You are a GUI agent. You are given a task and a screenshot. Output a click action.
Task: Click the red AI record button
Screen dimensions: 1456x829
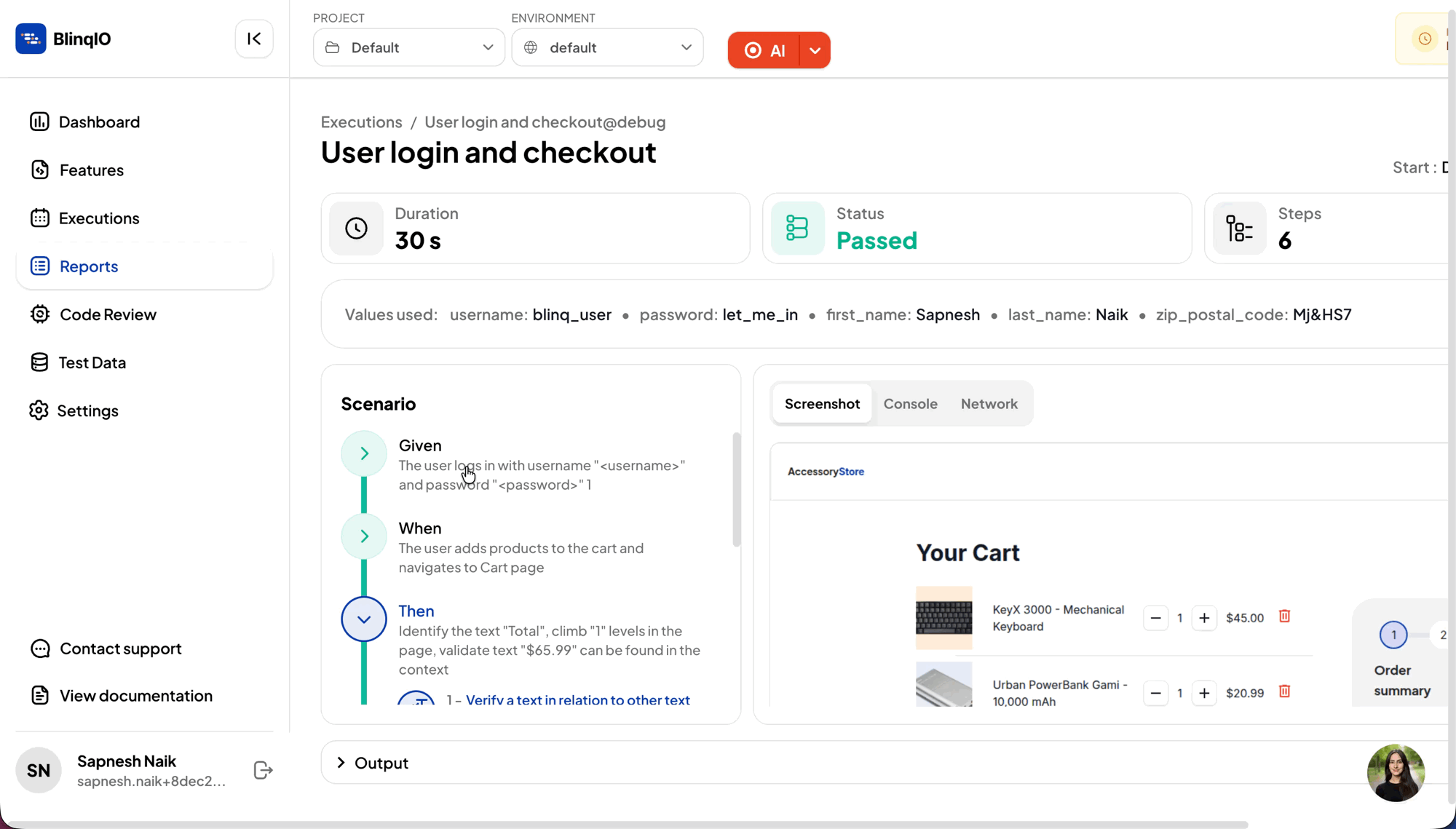coord(764,50)
